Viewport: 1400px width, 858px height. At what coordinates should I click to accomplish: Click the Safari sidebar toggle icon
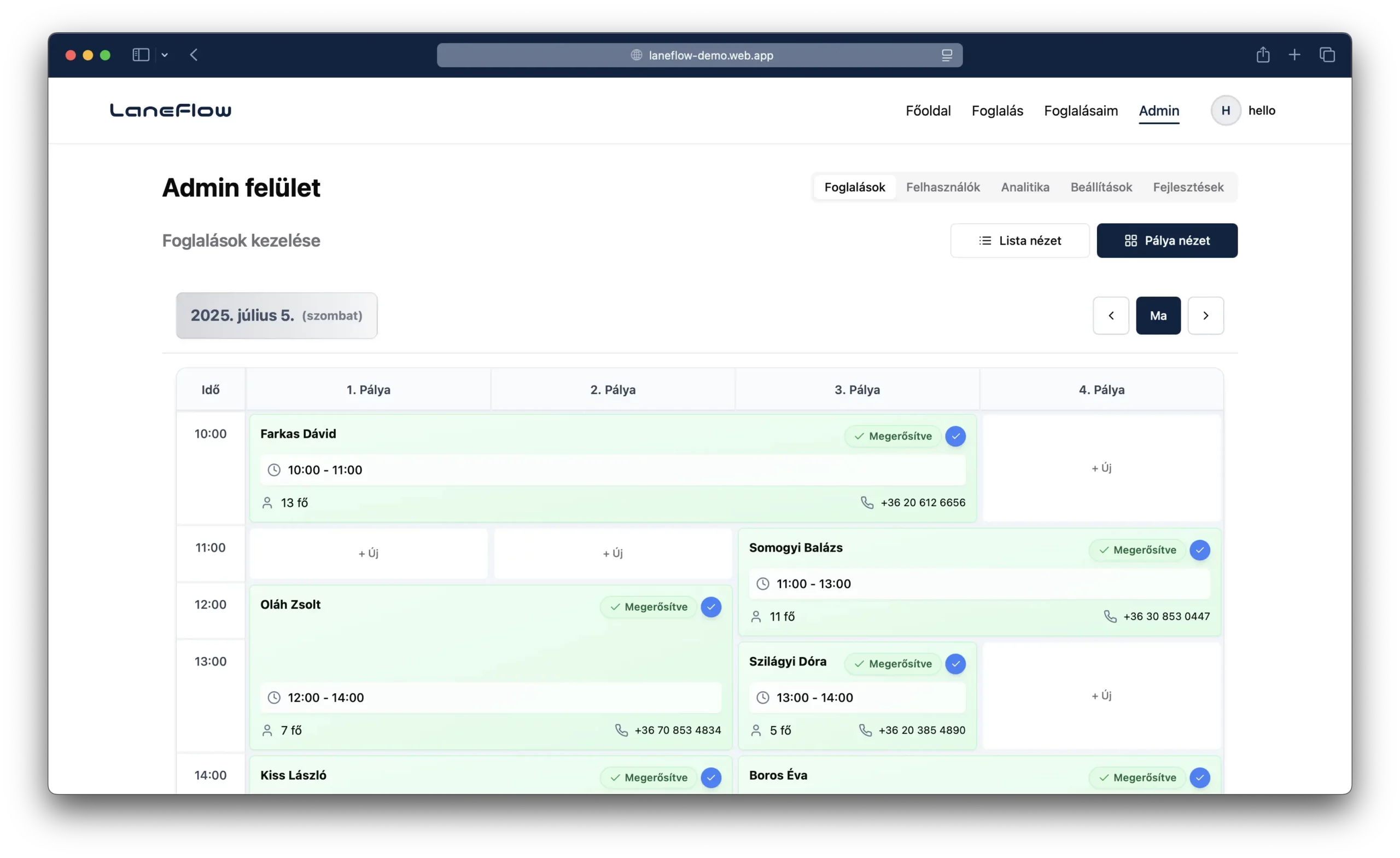tap(141, 55)
